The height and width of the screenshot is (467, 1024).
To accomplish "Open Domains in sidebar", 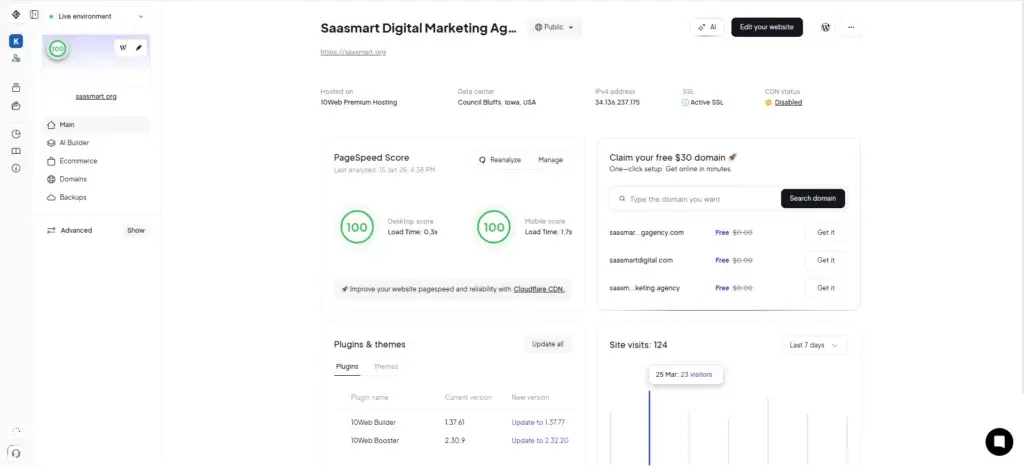I will tap(97, 179).
